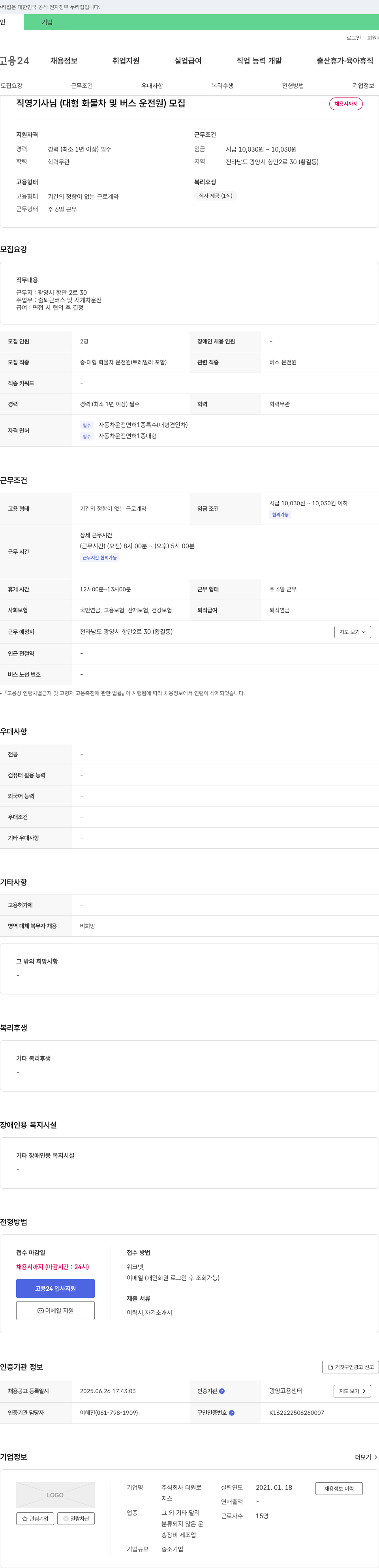
Task: Click 모집 인원 value 2명
Action: tap(84, 341)
